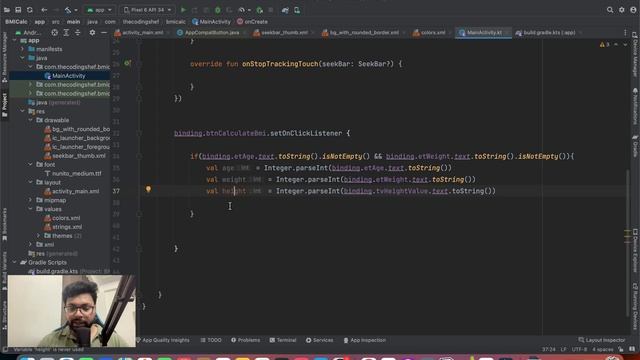The width and height of the screenshot is (640, 360).
Task: Click the editor vertical scrollbar
Action: tap(628, 243)
